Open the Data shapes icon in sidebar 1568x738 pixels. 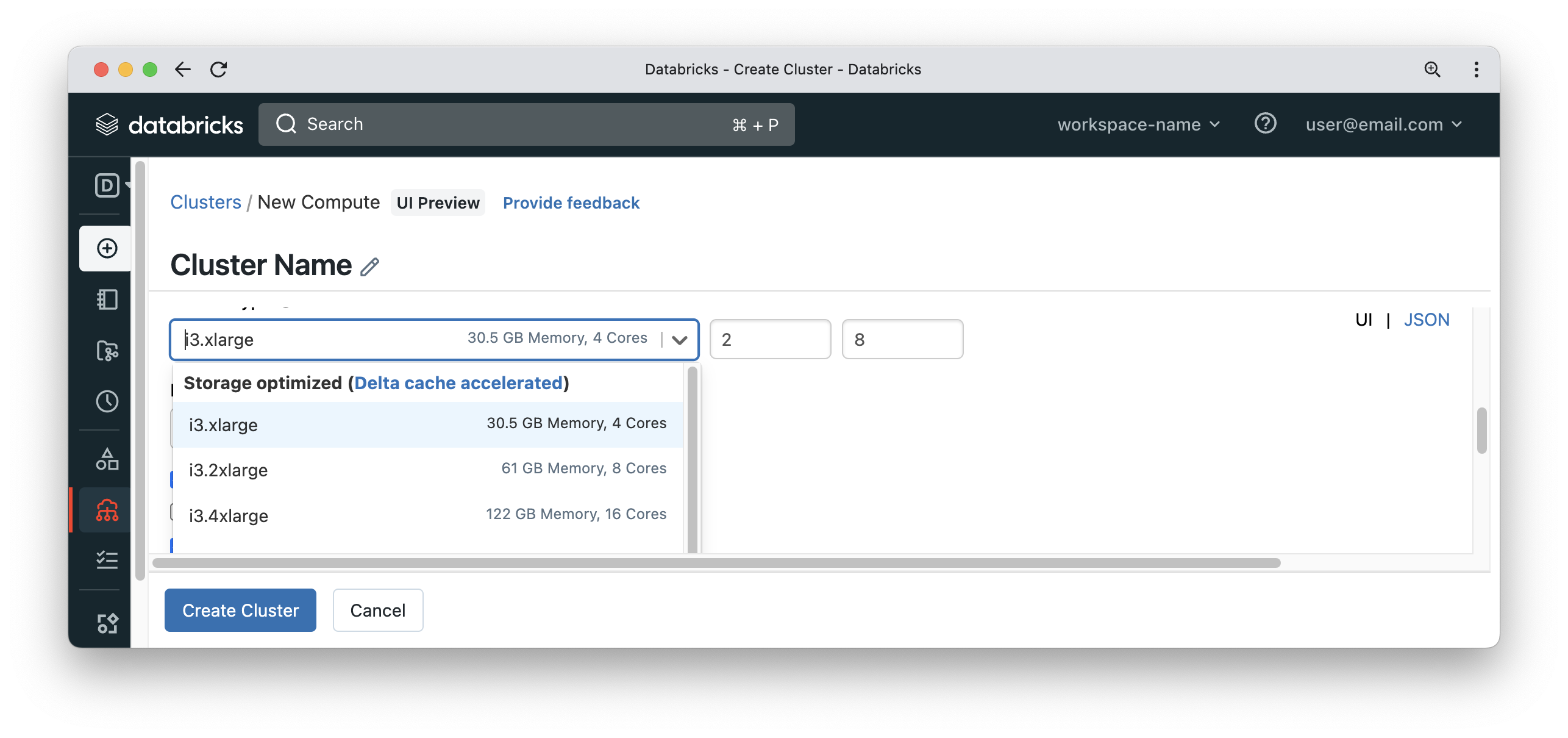(107, 459)
